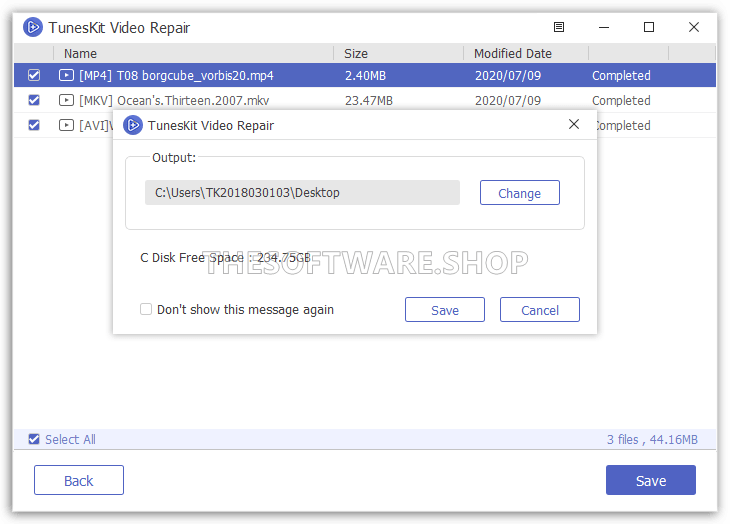
Task: Enable Don't show this message again
Action: pos(146,310)
